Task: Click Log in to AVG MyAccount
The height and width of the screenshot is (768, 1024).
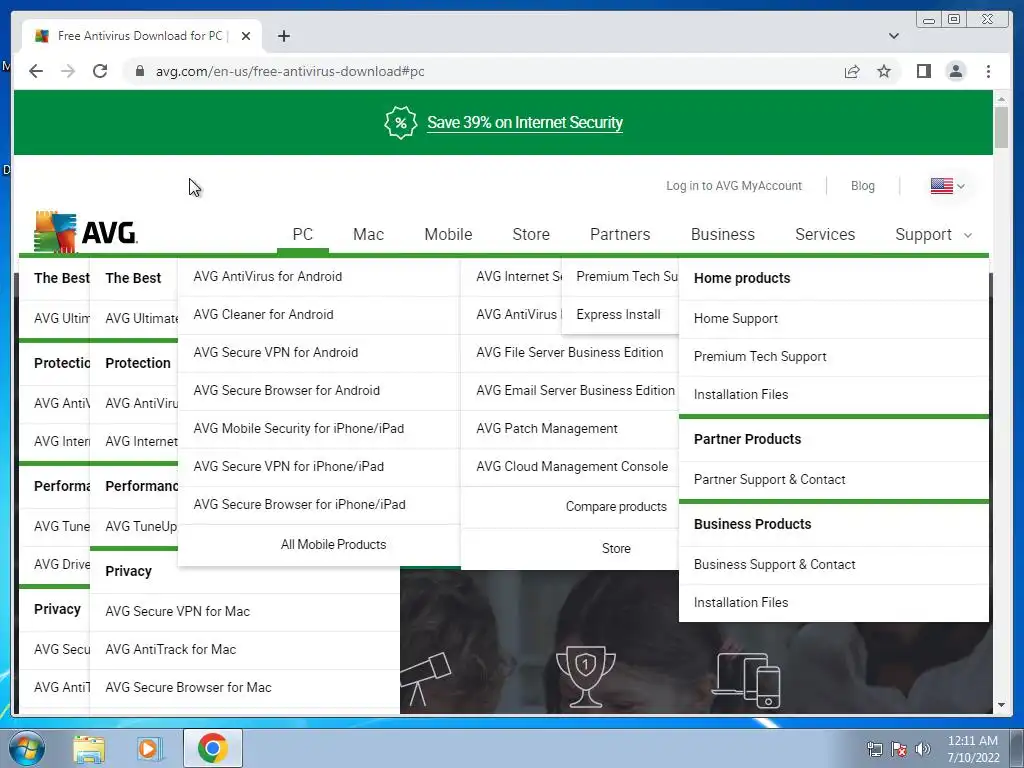Action: 733,186
